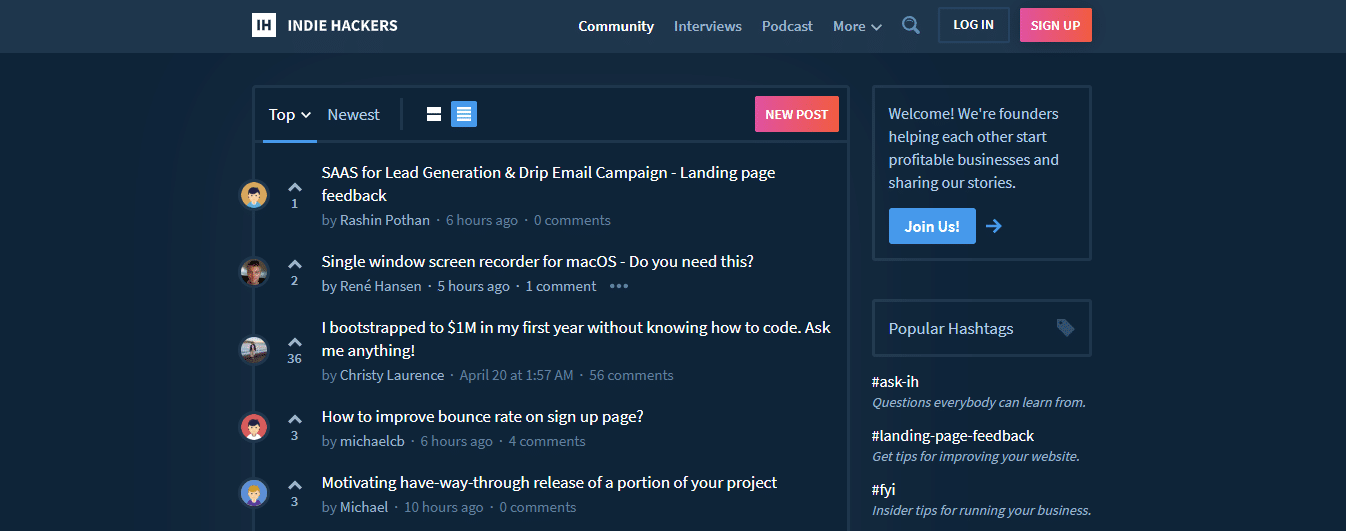The image size is (1346, 531).
Task: Upvote the bounce rate on sign up post
Action: click(294, 419)
